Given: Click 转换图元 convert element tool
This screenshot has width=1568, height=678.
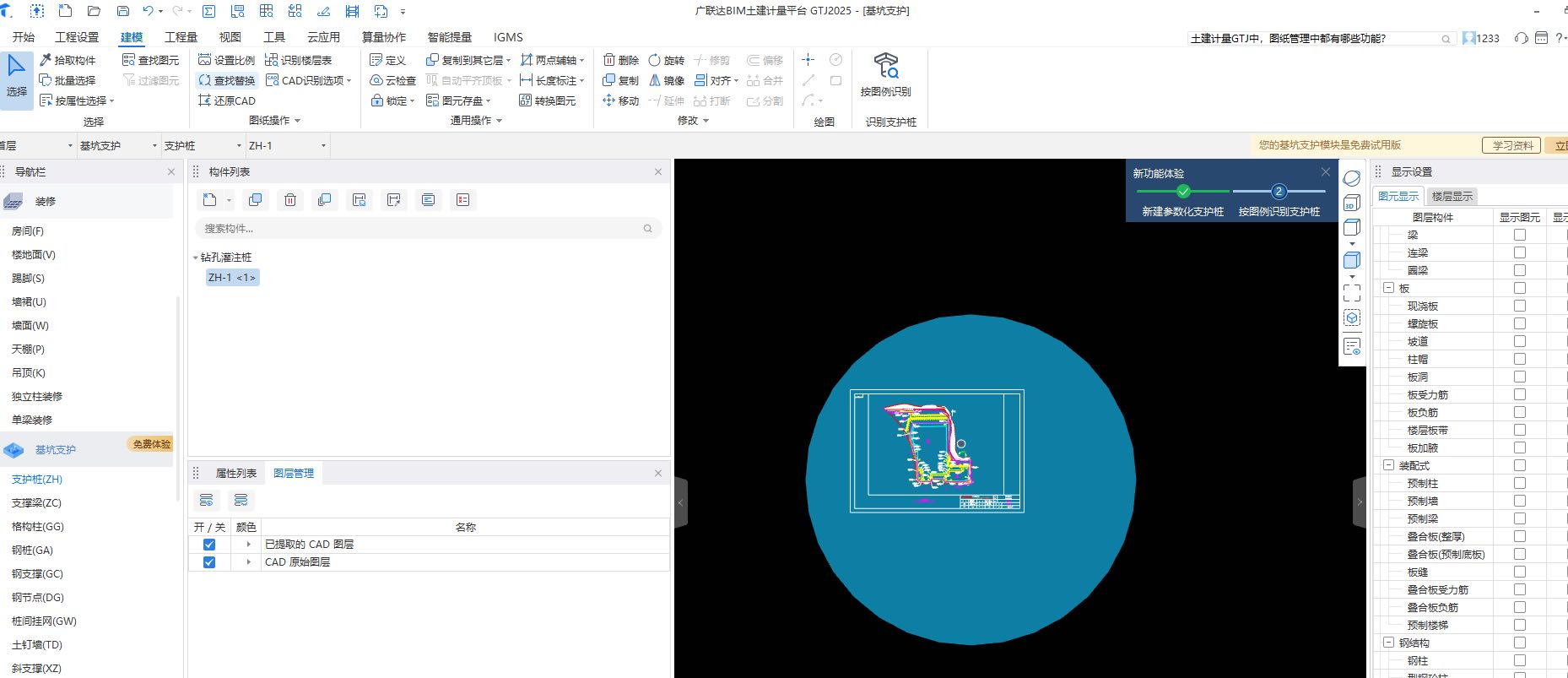Looking at the screenshot, I should 548,100.
